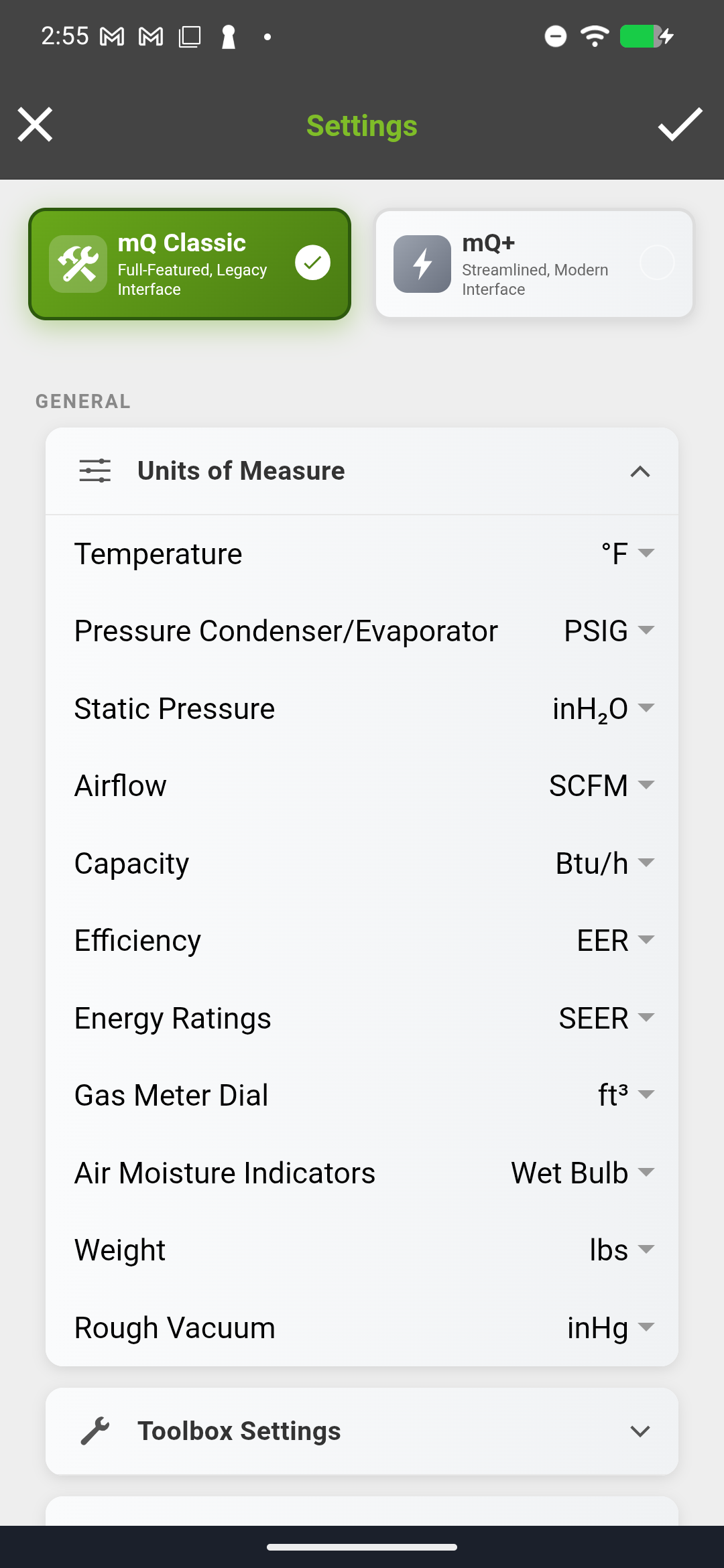The height and width of the screenshot is (1568, 724).
Task: Open the Settings title area
Action: [361, 125]
